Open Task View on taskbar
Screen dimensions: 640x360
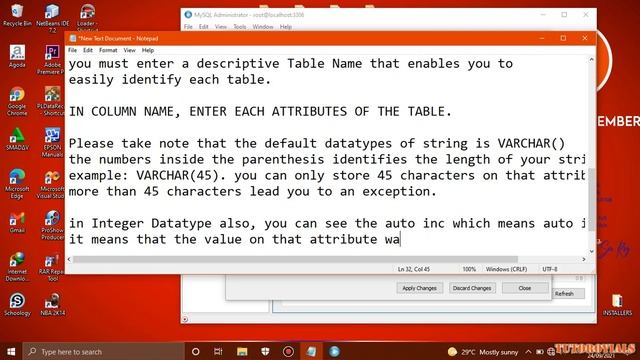pos(218,351)
